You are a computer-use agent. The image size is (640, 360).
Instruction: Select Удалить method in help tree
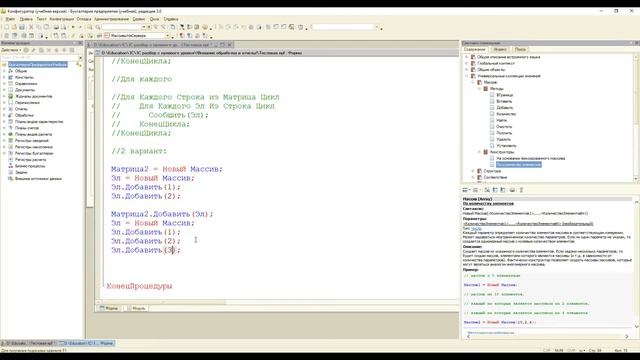[x=503, y=139]
